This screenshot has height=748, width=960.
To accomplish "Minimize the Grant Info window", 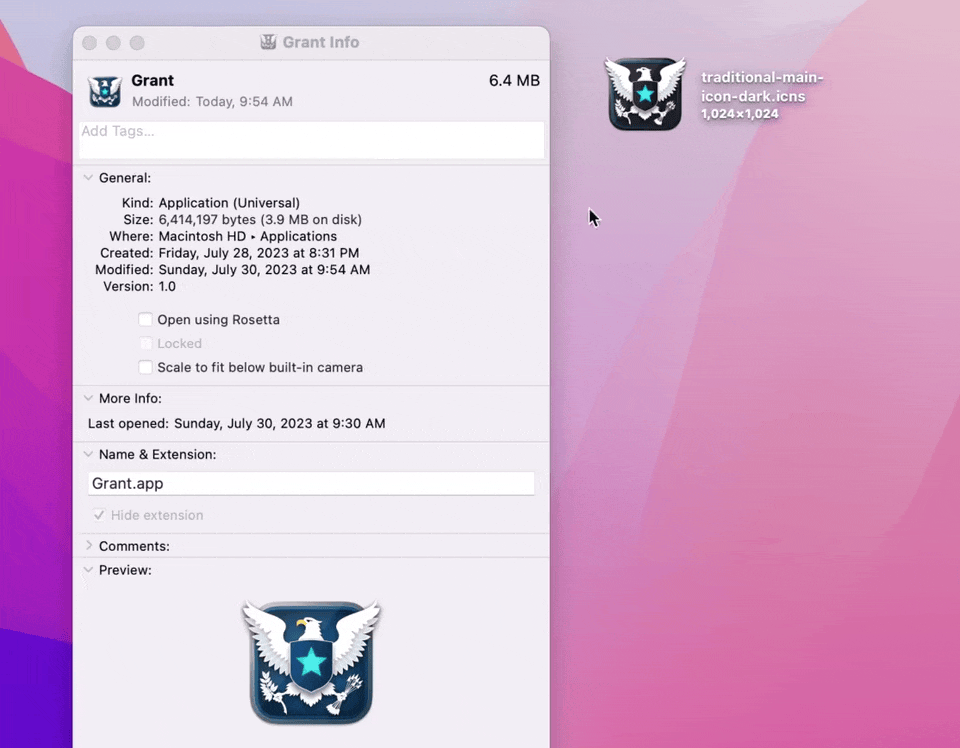I will click(x=114, y=43).
